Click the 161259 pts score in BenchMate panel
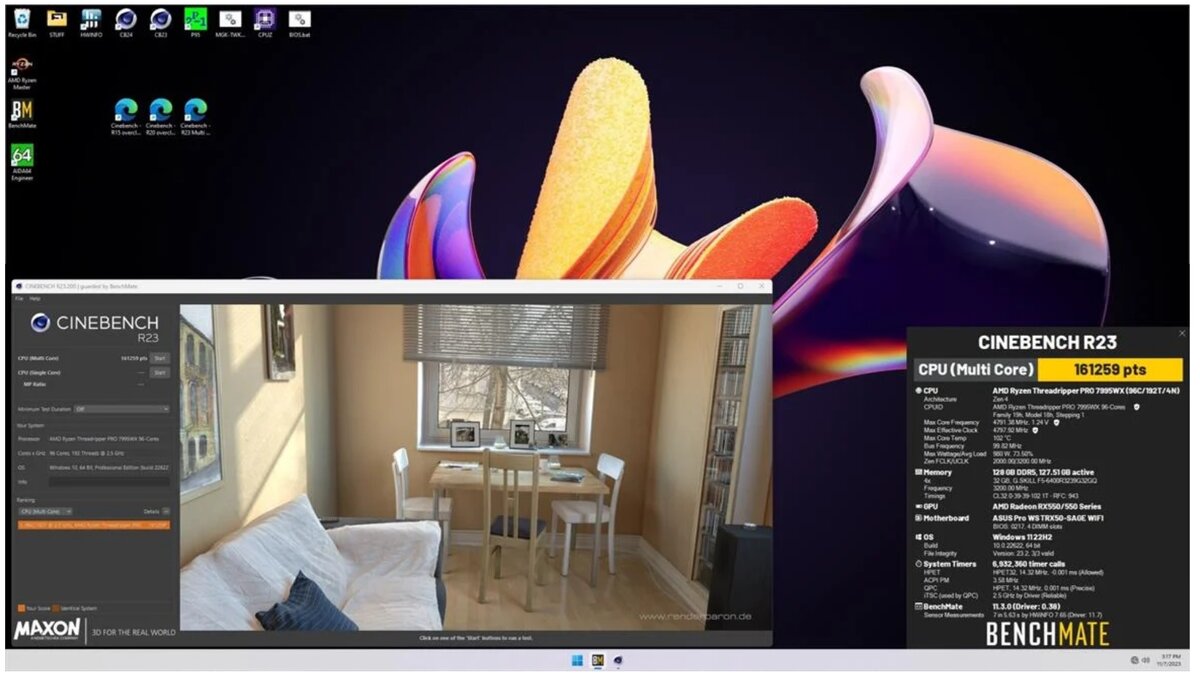The height and width of the screenshot is (675, 1200). pyautogui.click(x=1110, y=369)
